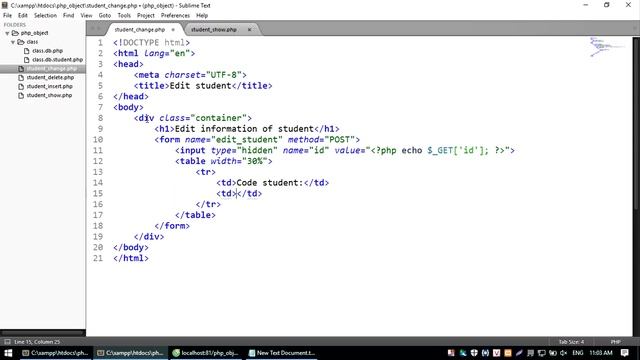This screenshot has width=640, height=360.
Task: Open student_show.php from sidebar
Action: [49, 96]
